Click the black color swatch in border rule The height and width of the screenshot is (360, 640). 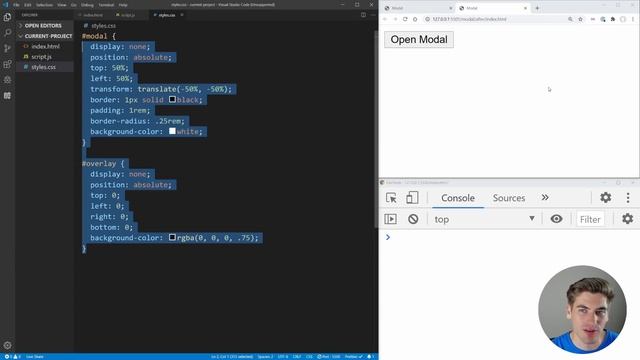pos(172,100)
